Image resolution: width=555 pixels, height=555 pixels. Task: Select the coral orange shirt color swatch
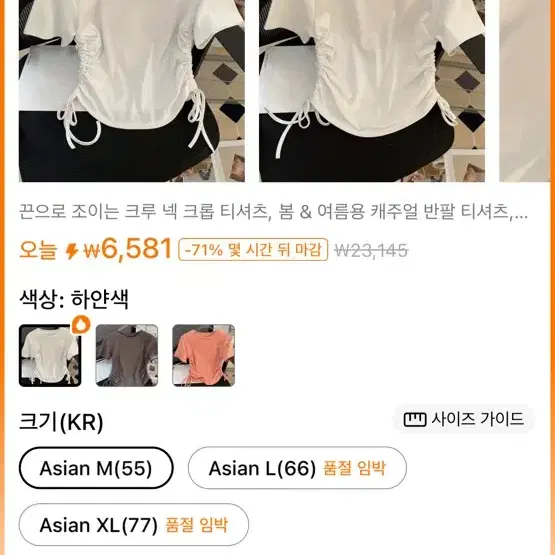(x=204, y=355)
